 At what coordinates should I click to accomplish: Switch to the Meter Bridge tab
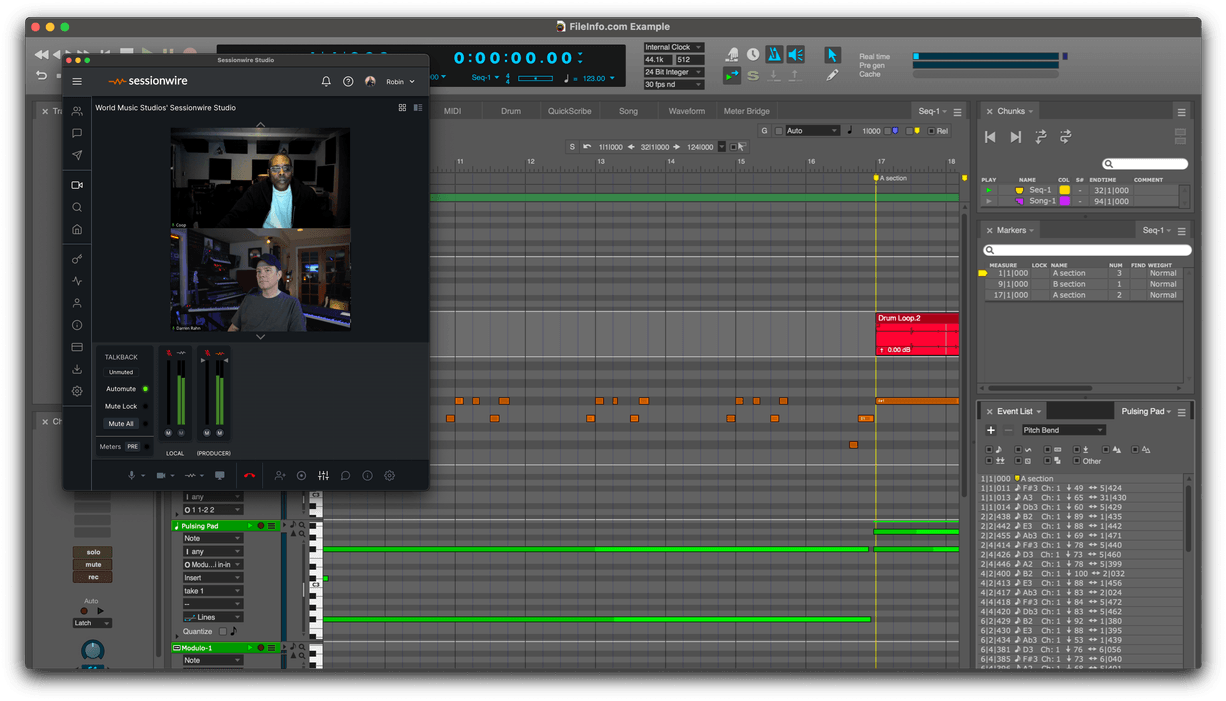pyautogui.click(x=746, y=111)
